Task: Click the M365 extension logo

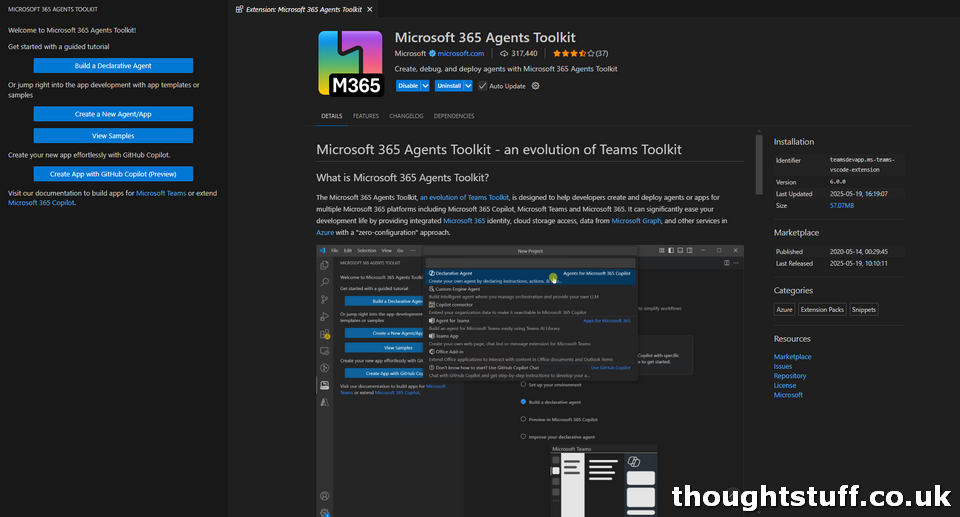Action: 350,63
